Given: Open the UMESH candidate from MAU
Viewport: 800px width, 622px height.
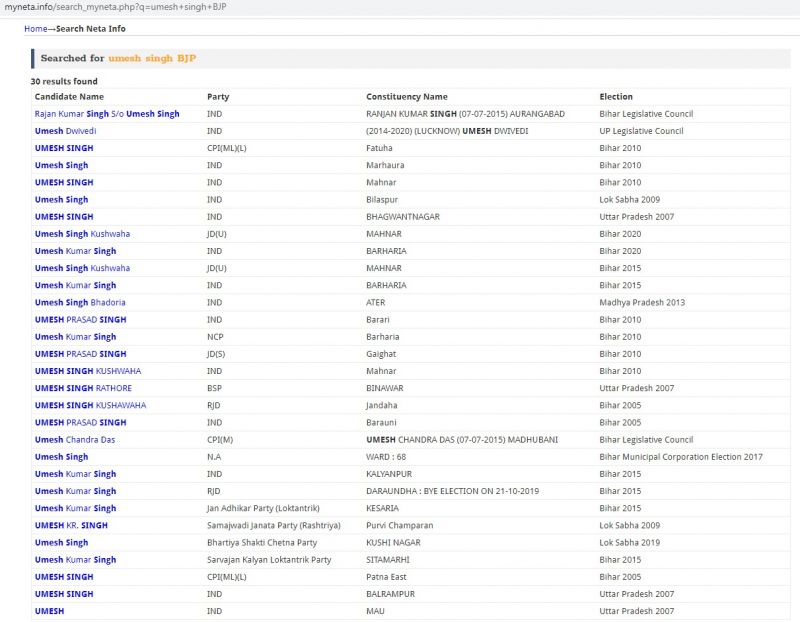Looking at the screenshot, I should (x=49, y=611).
